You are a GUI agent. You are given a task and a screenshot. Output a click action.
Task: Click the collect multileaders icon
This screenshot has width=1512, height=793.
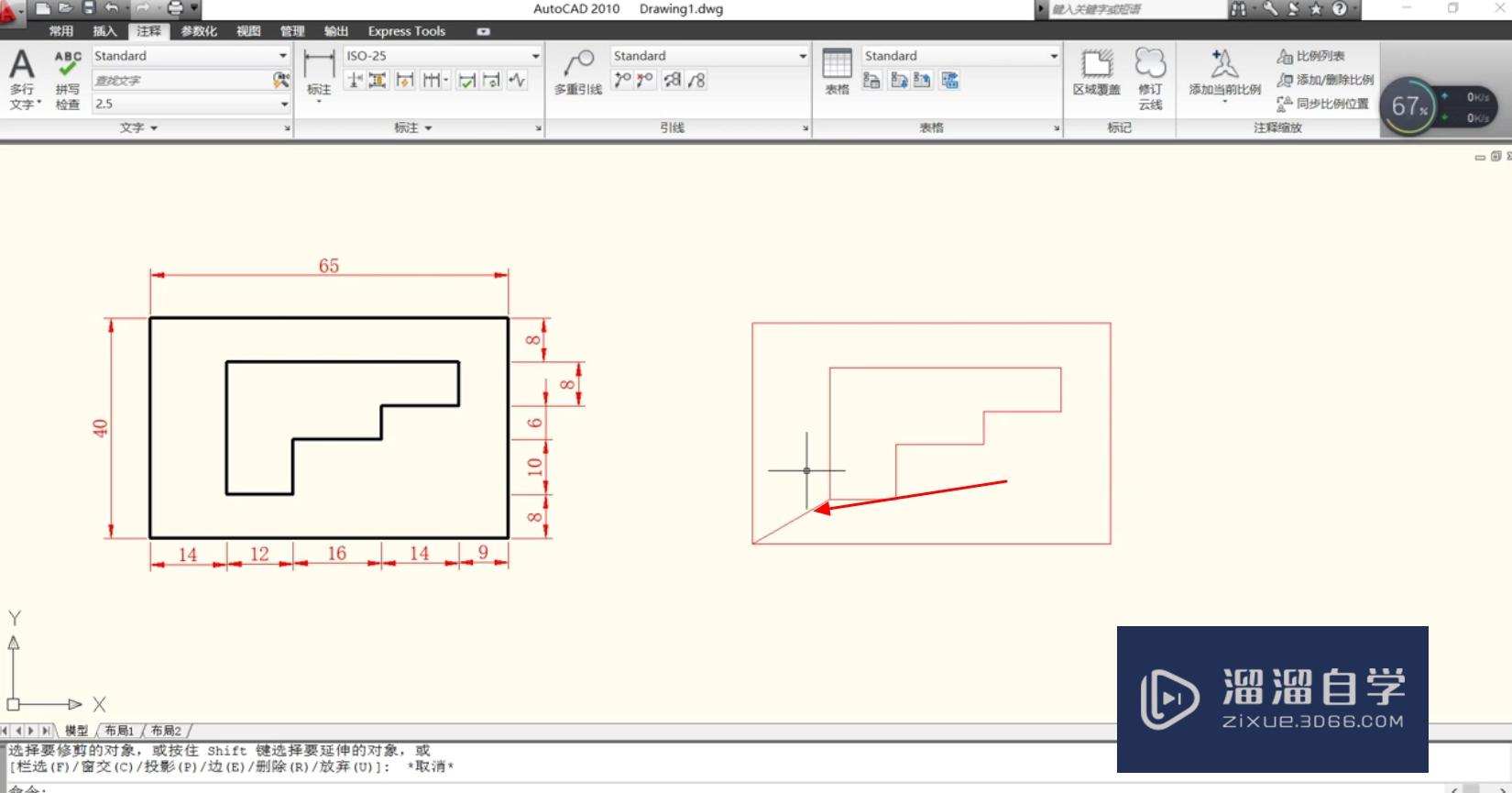pyautogui.click(x=696, y=81)
